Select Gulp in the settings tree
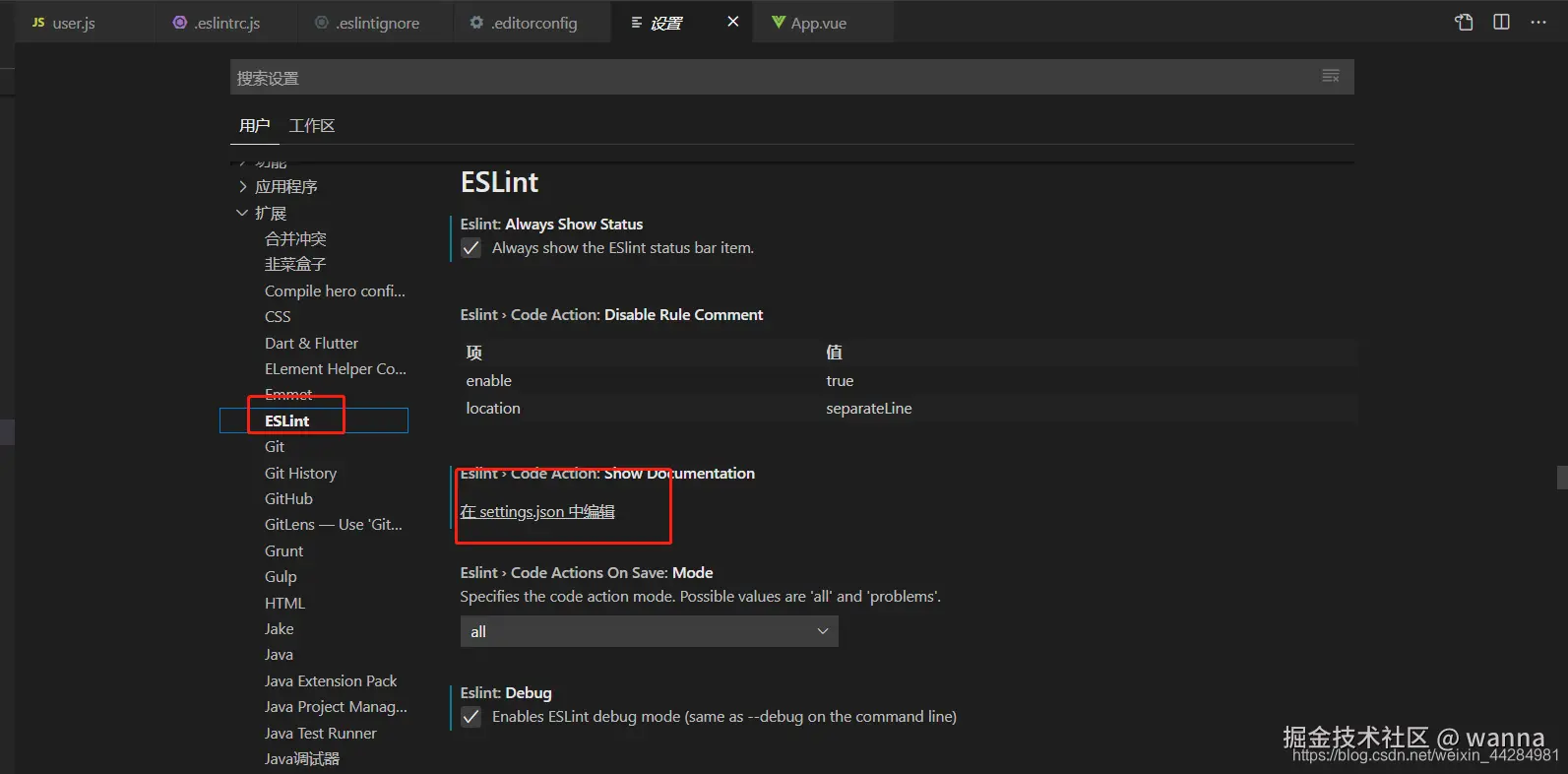1568x774 pixels. point(281,577)
